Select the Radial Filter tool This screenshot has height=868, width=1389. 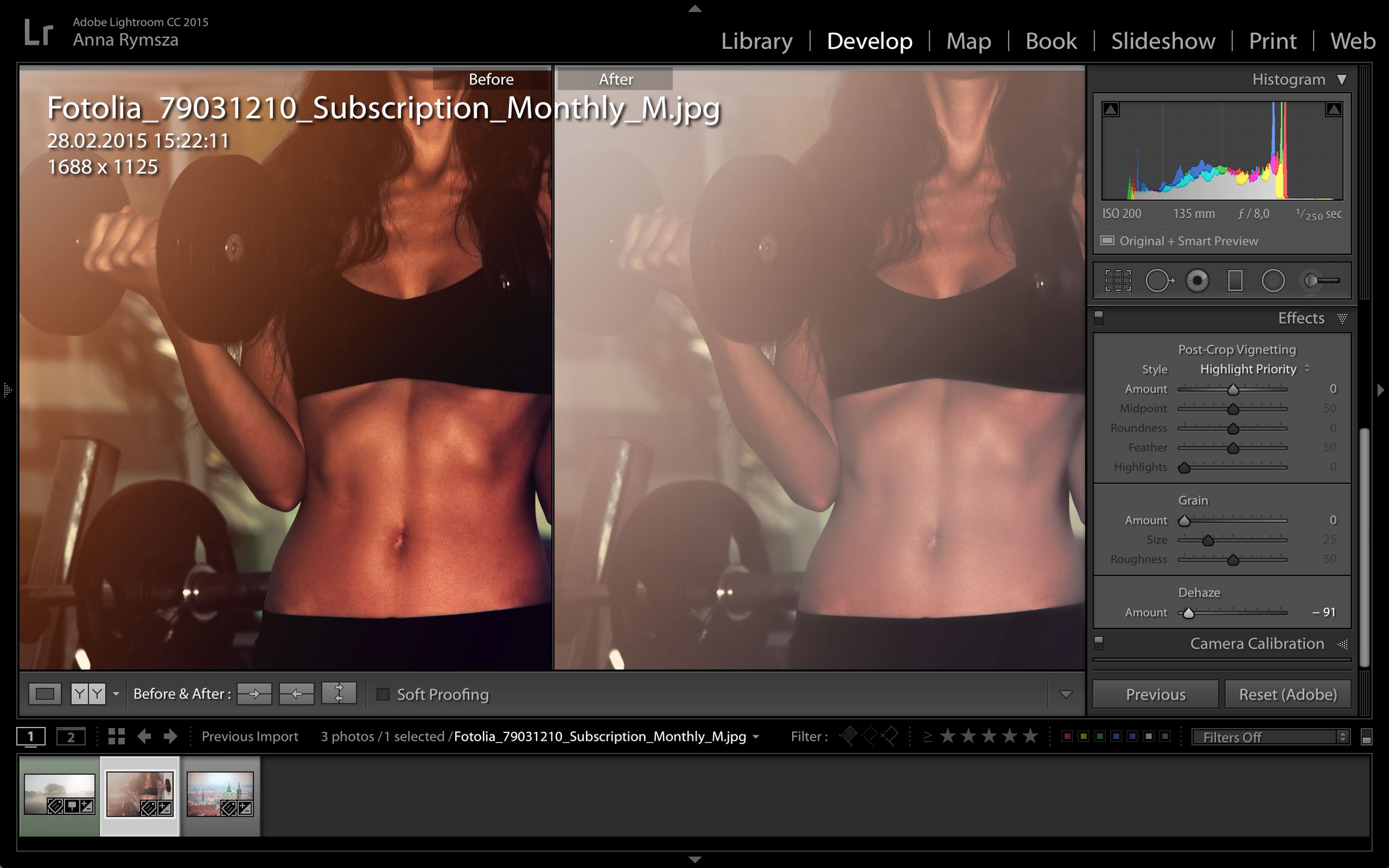[x=1273, y=281]
